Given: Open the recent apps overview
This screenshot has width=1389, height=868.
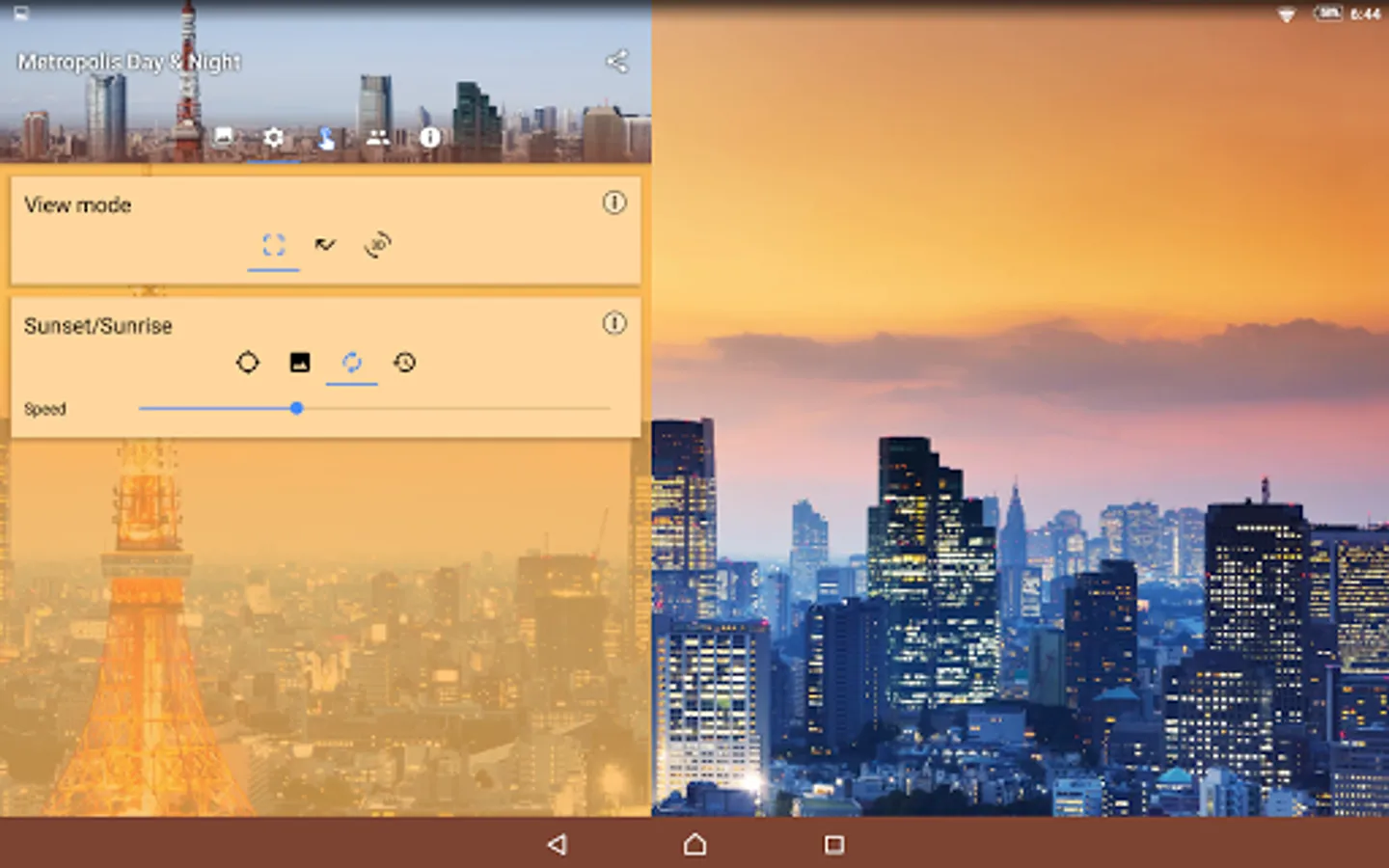Looking at the screenshot, I should pyautogui.click(x=834, y=845).
